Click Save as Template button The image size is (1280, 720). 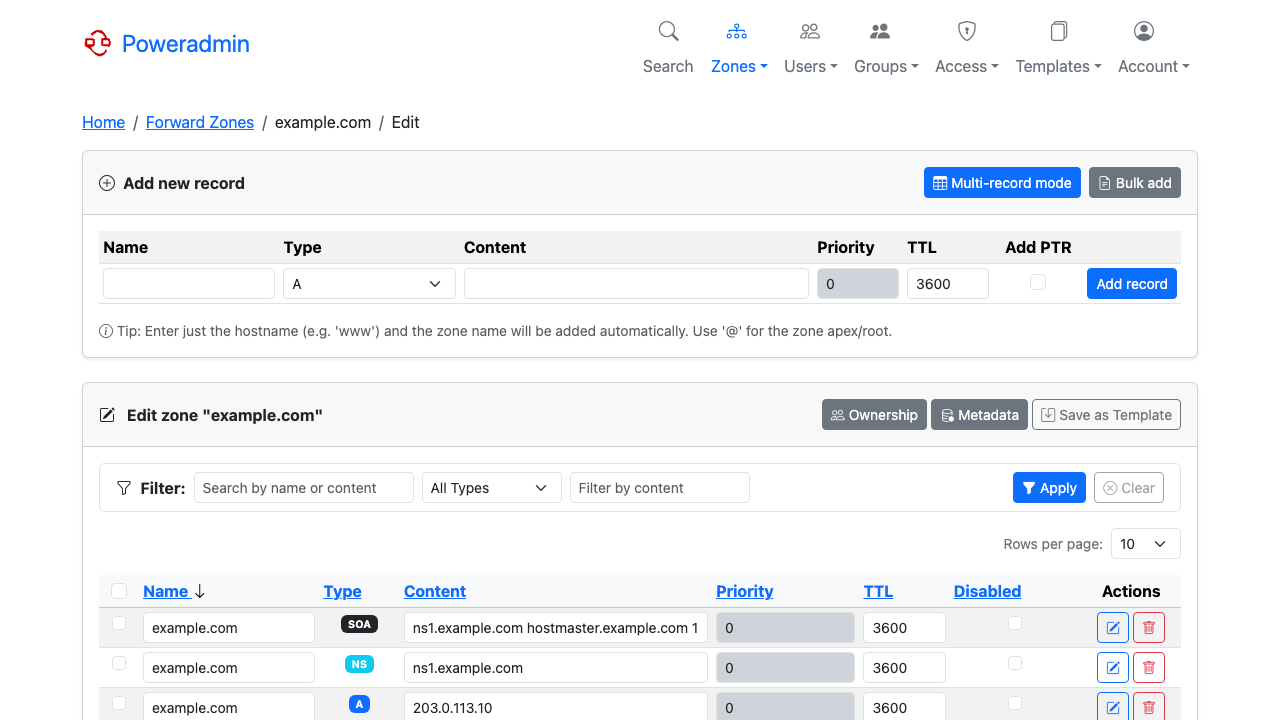(x=1106, y=415)
